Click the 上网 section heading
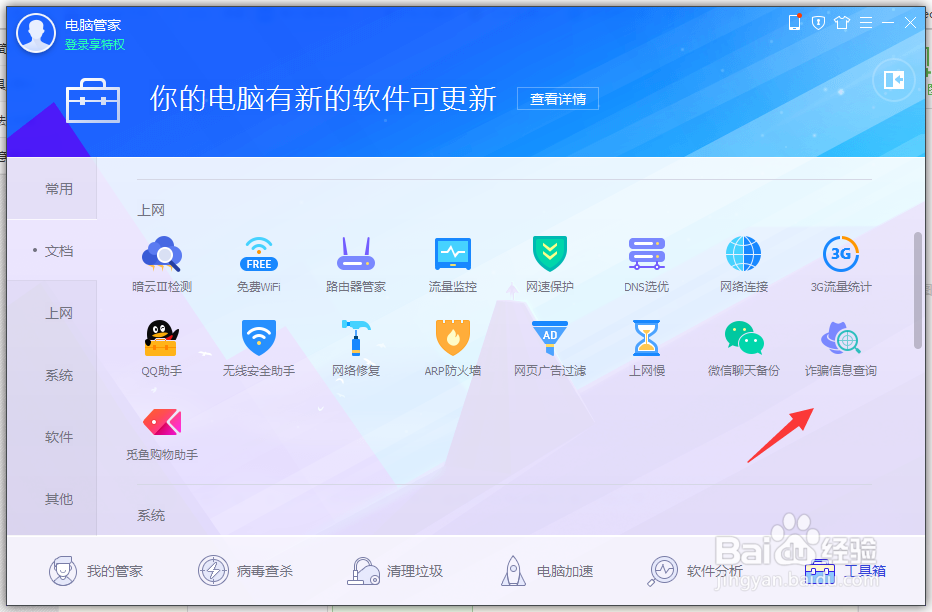 tap(150, 210)
